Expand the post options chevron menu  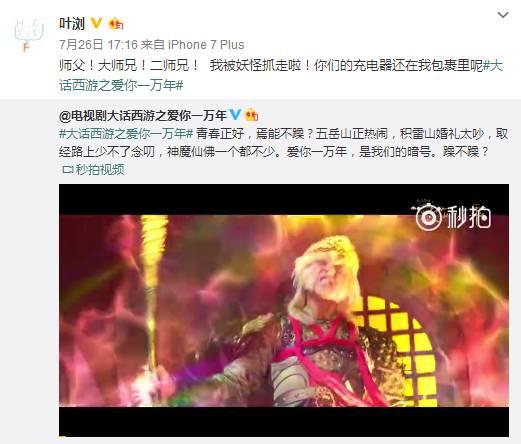pyautogui.click(x=503, y=15)
